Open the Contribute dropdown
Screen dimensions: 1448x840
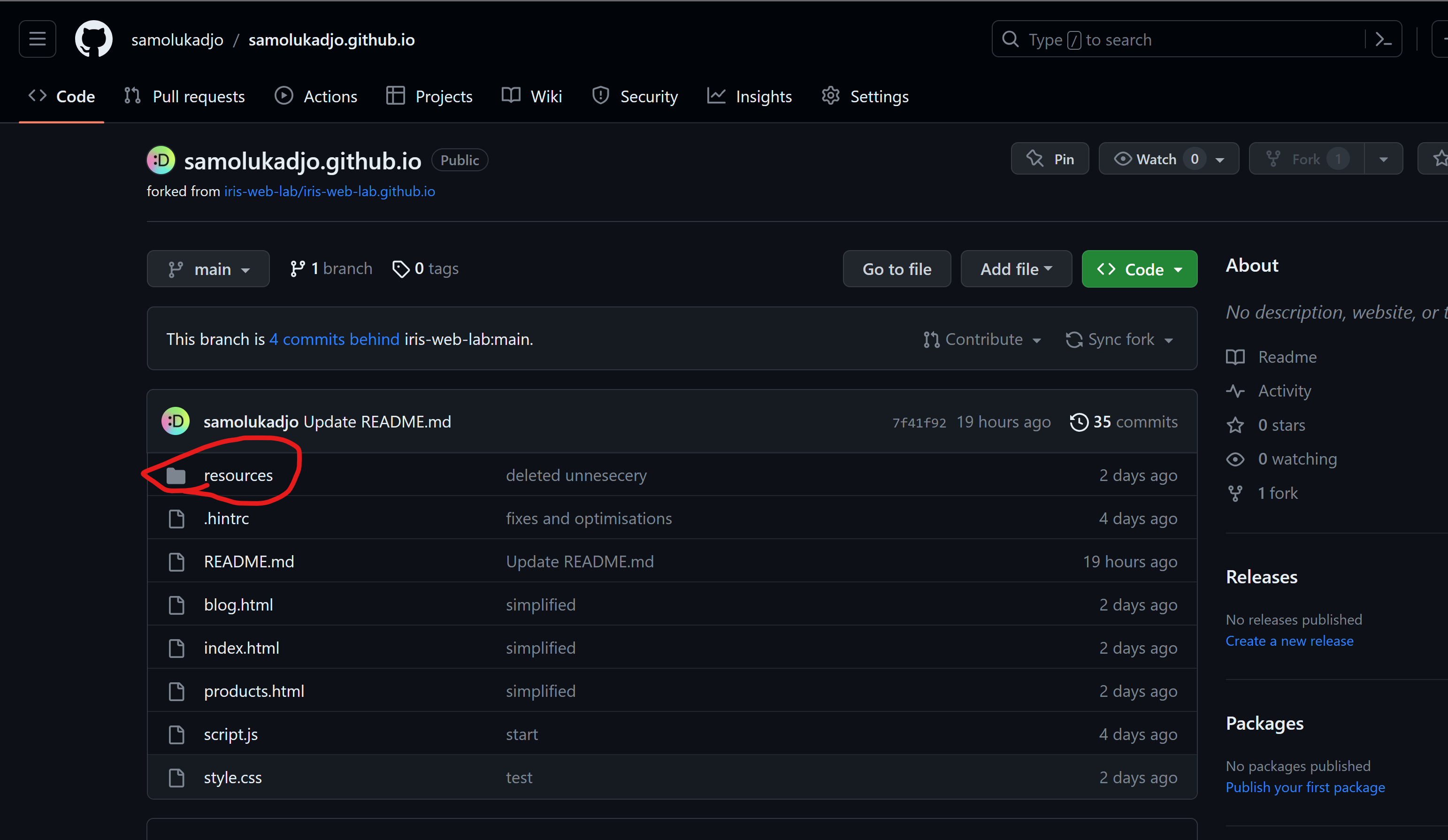point(982,339)
